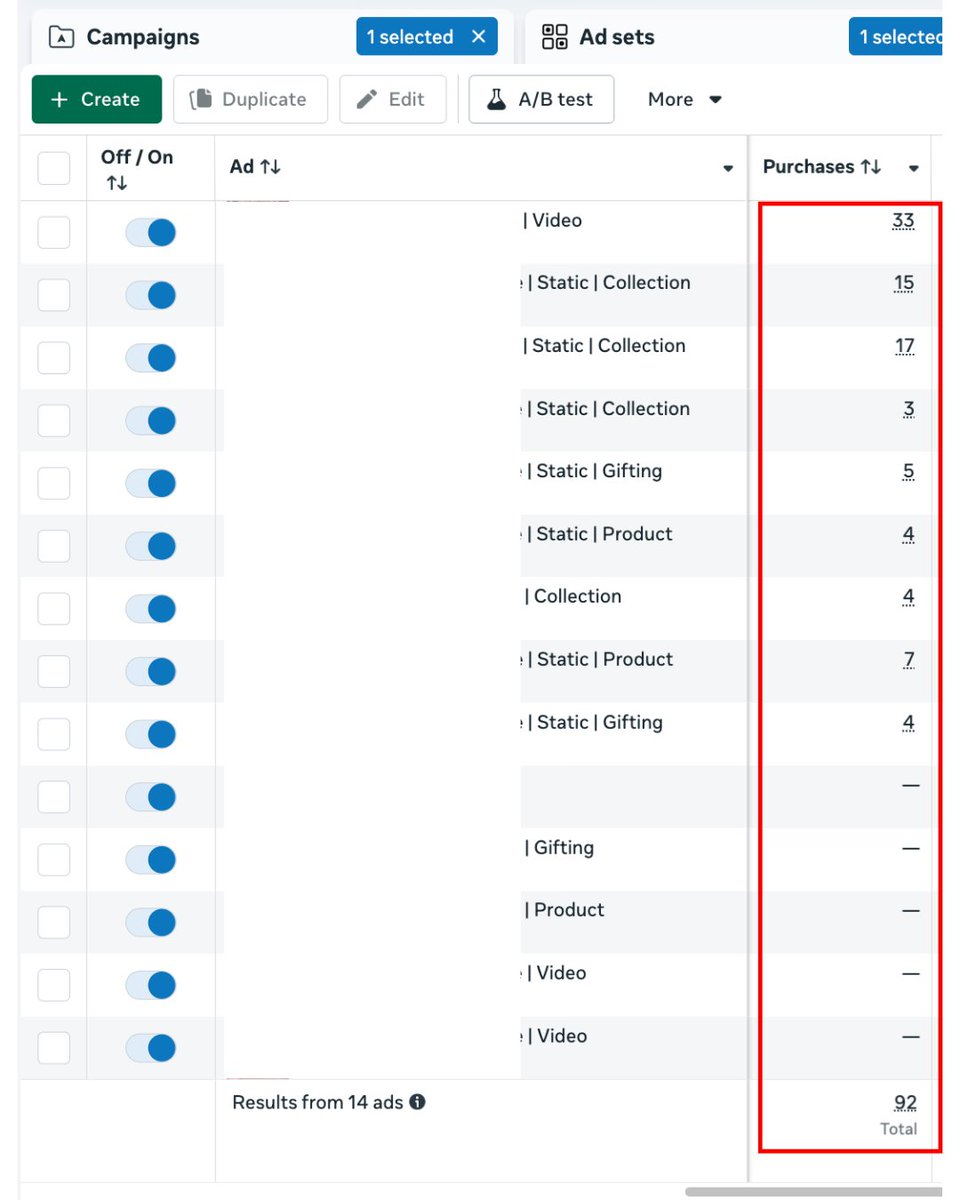The height and width of the screenshot is (1200, 960).
Task: Turn off Static Product ad with 4 purchases
Action: (x=151, y=546)
